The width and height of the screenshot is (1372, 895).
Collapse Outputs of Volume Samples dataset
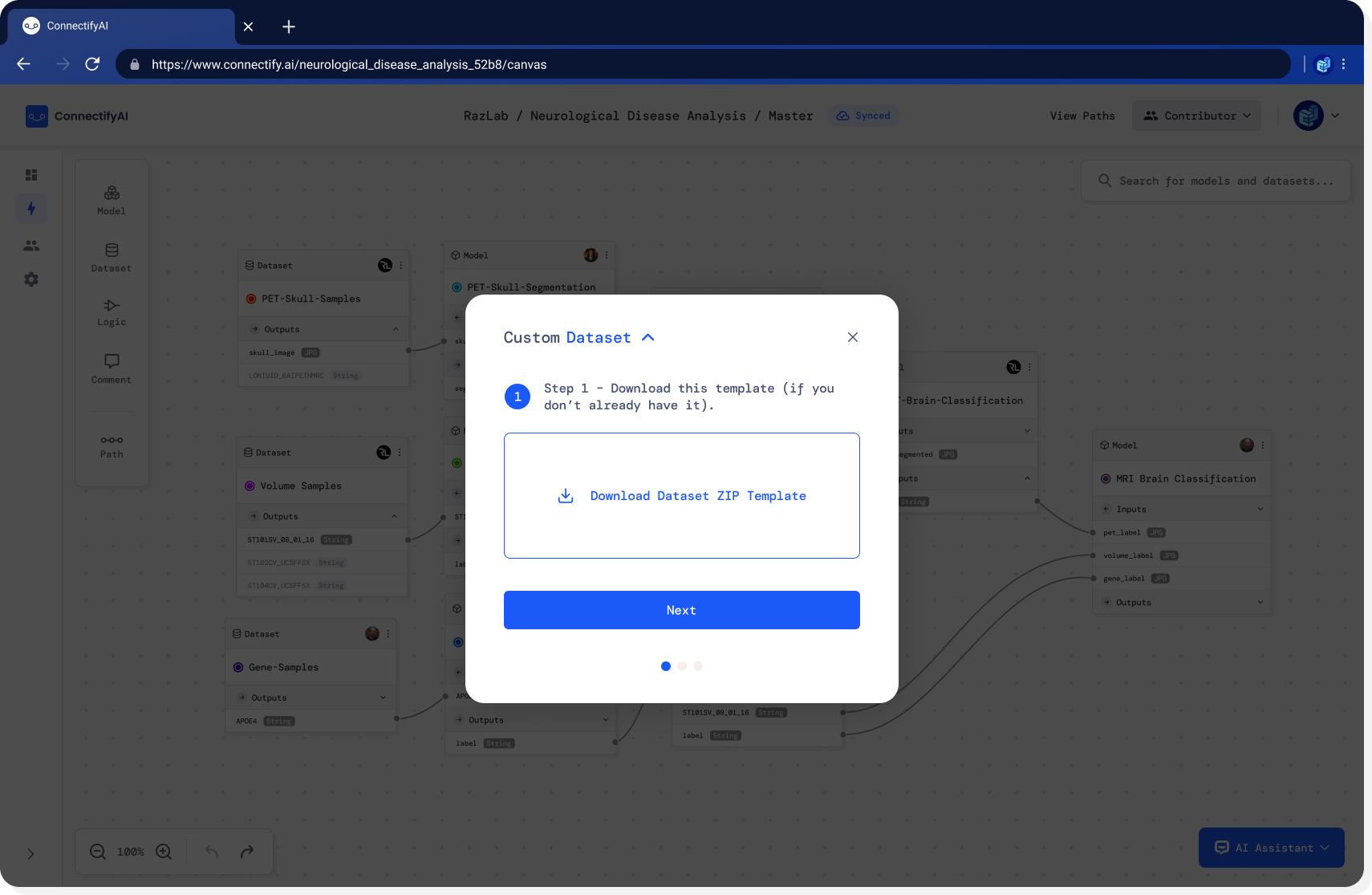click(394, 516)
